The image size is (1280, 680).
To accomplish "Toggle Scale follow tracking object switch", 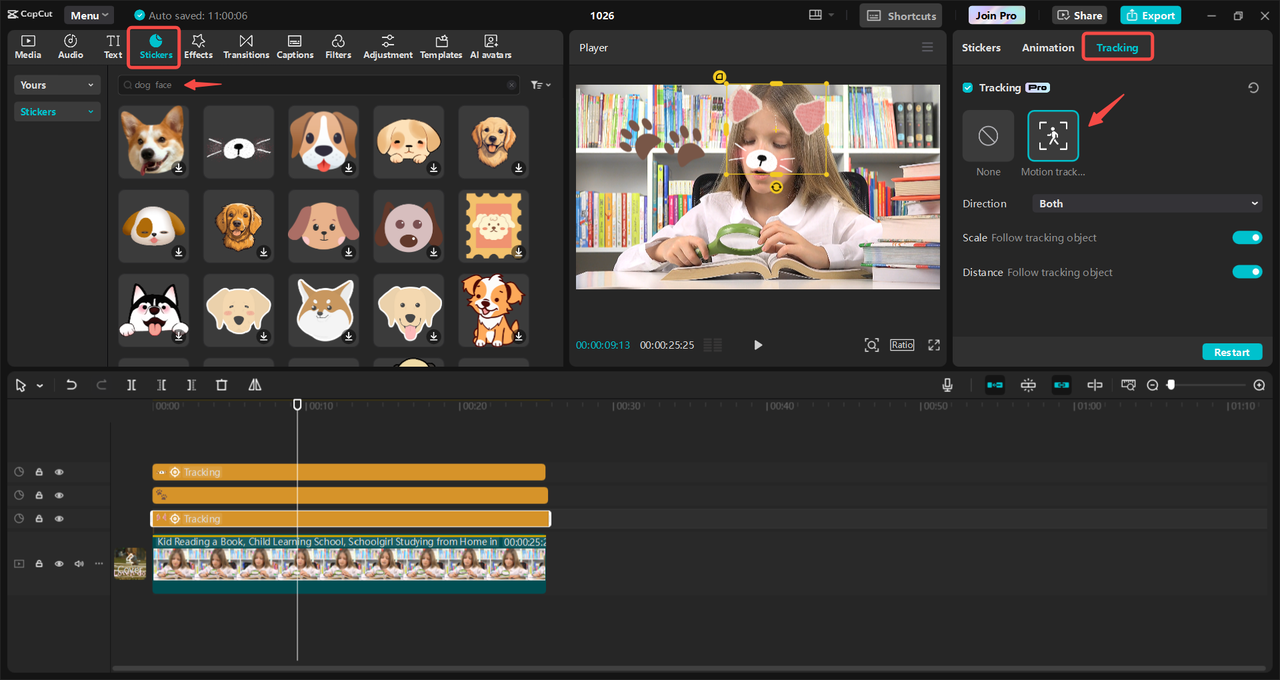I will (x=1247, y=238).
